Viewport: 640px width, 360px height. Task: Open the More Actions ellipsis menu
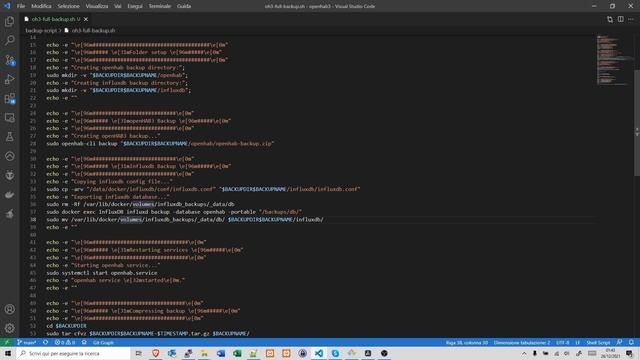tap(631, 19)
